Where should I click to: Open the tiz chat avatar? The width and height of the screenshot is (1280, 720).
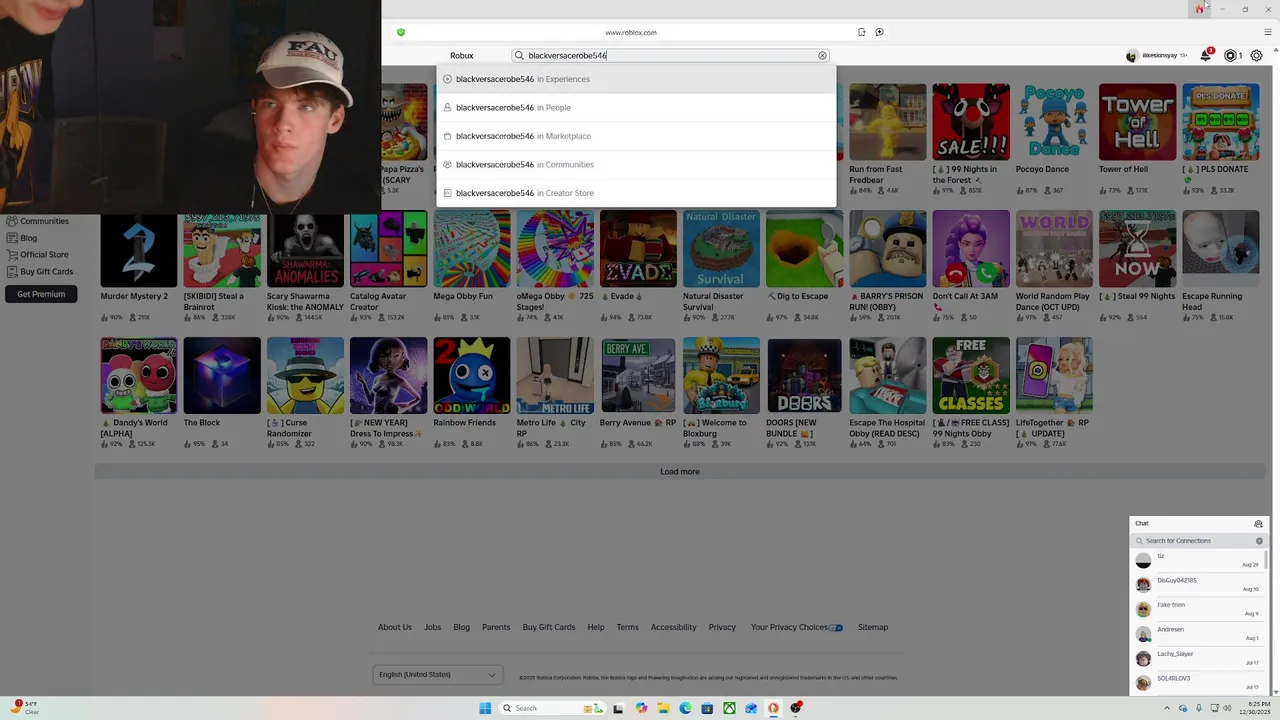point(1143,560)
